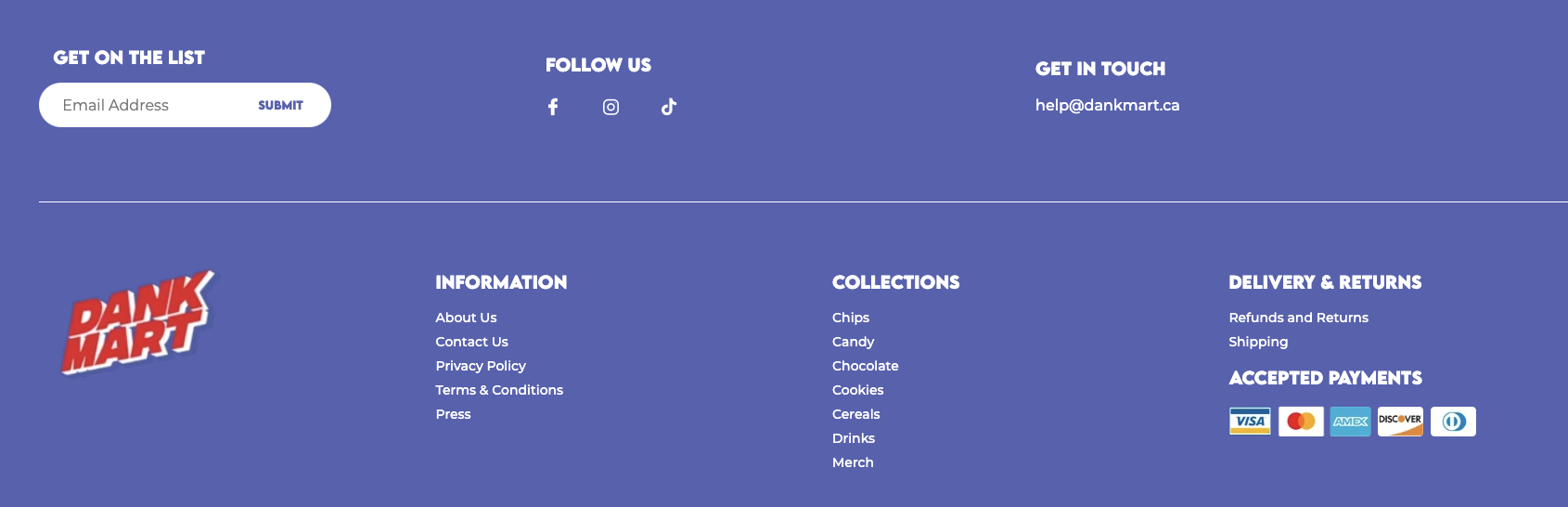The height and width of the screenshot is (507, 1568).
Task: Go to the Shipping information link
Action: click(x=1258, y=342)
